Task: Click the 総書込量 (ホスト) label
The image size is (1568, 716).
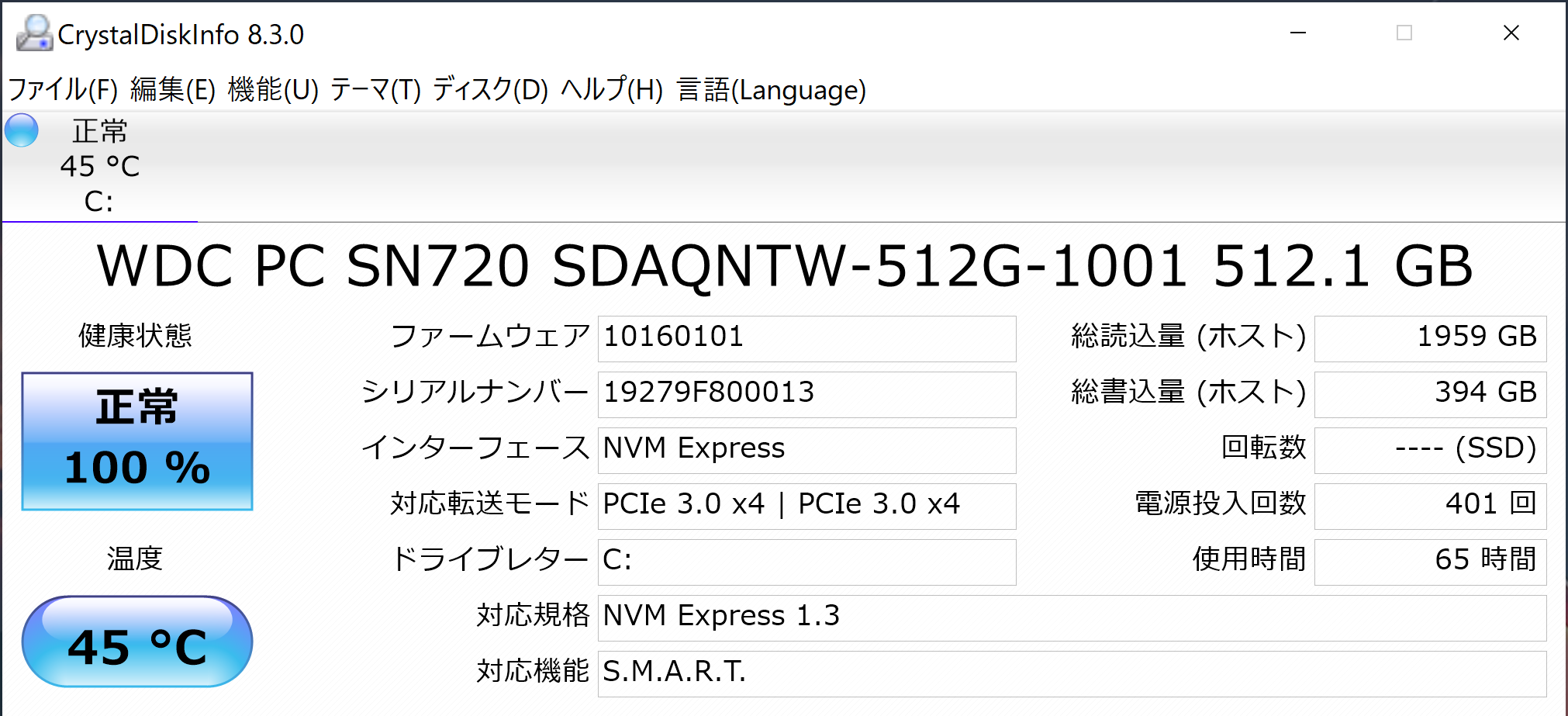Action: tap(1189, 393)
